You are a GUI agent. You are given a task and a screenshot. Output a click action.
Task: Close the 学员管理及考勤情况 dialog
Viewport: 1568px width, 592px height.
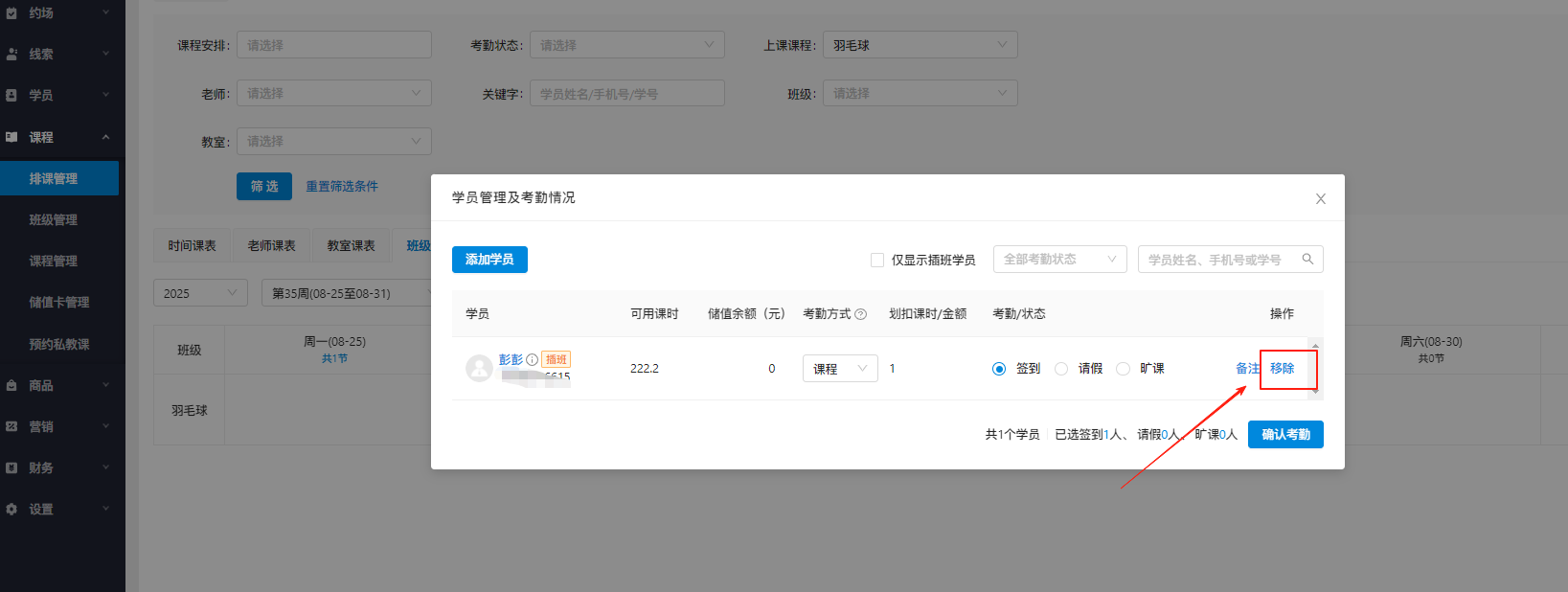[1321, 199]
